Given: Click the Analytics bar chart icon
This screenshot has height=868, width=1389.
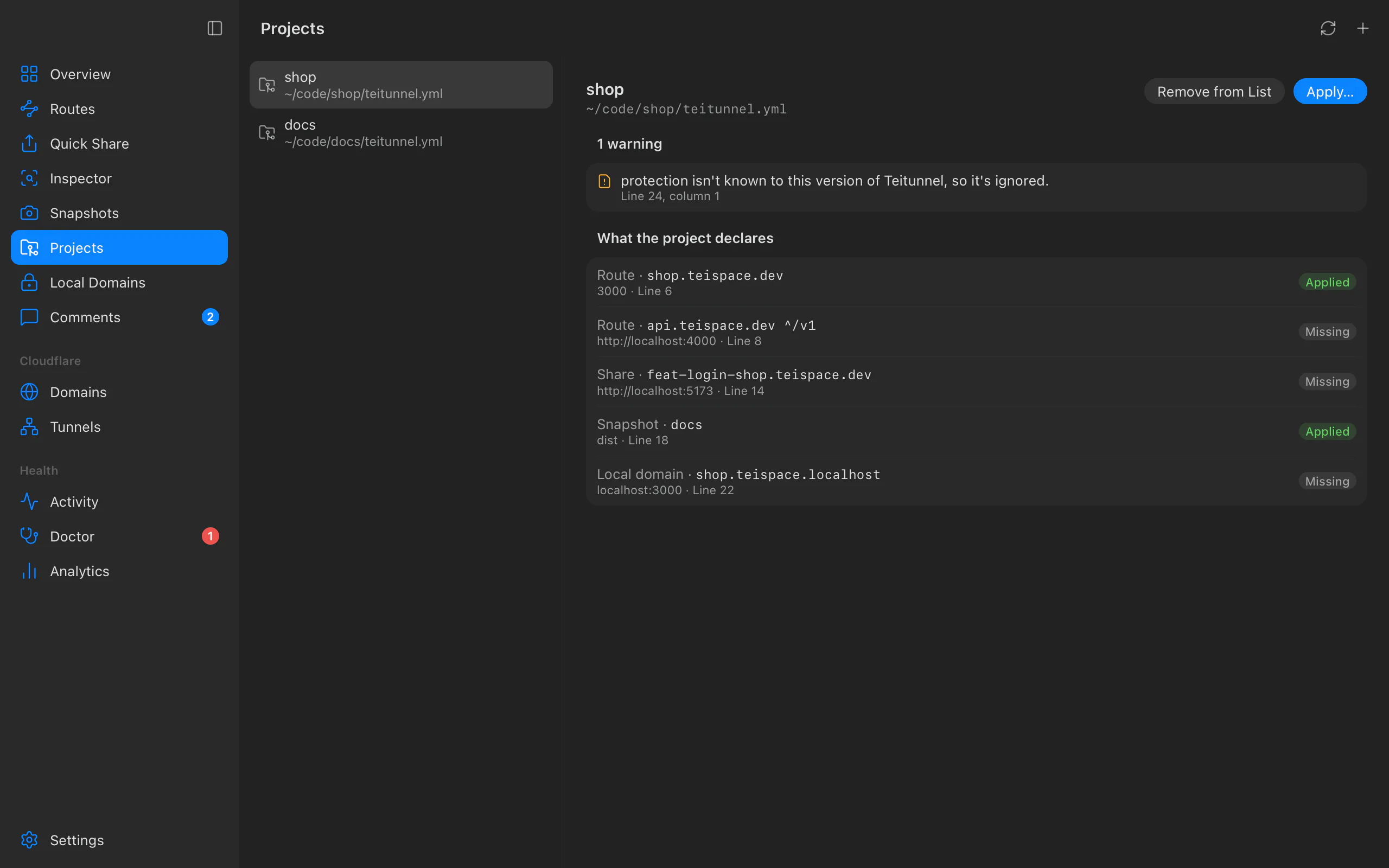Looking at the screenshot, I should tap(29, 571).
